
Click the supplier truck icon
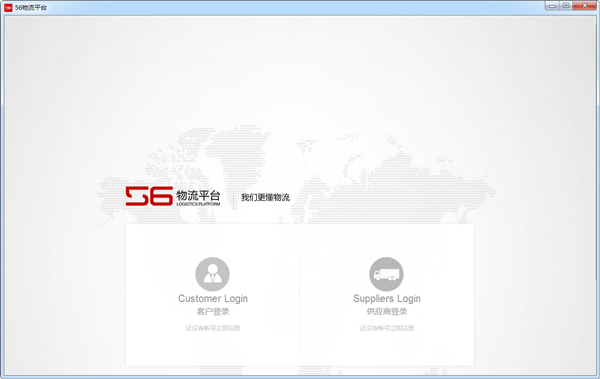point(386,274)
